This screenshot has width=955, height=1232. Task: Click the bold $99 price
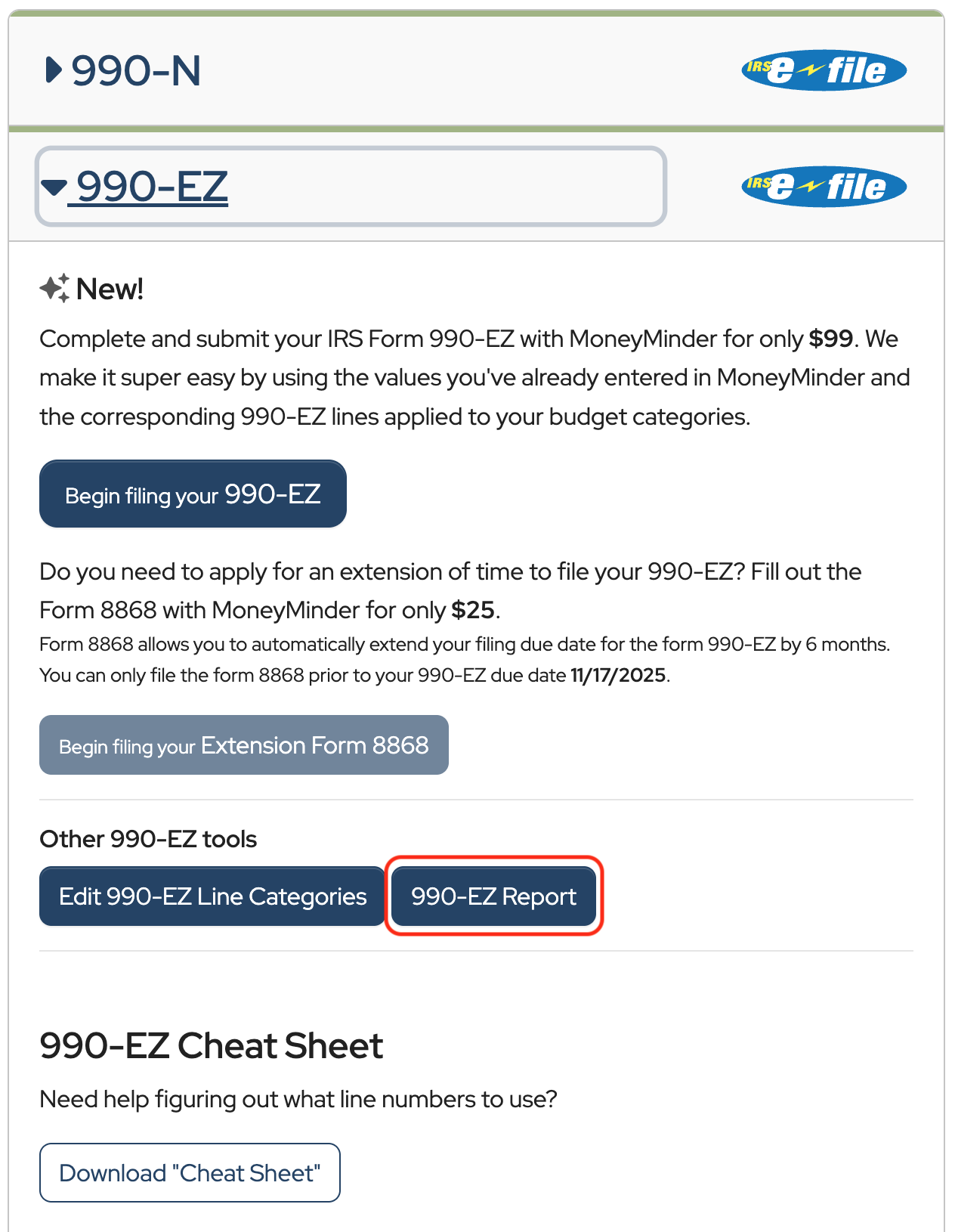(x=830, y=339)
